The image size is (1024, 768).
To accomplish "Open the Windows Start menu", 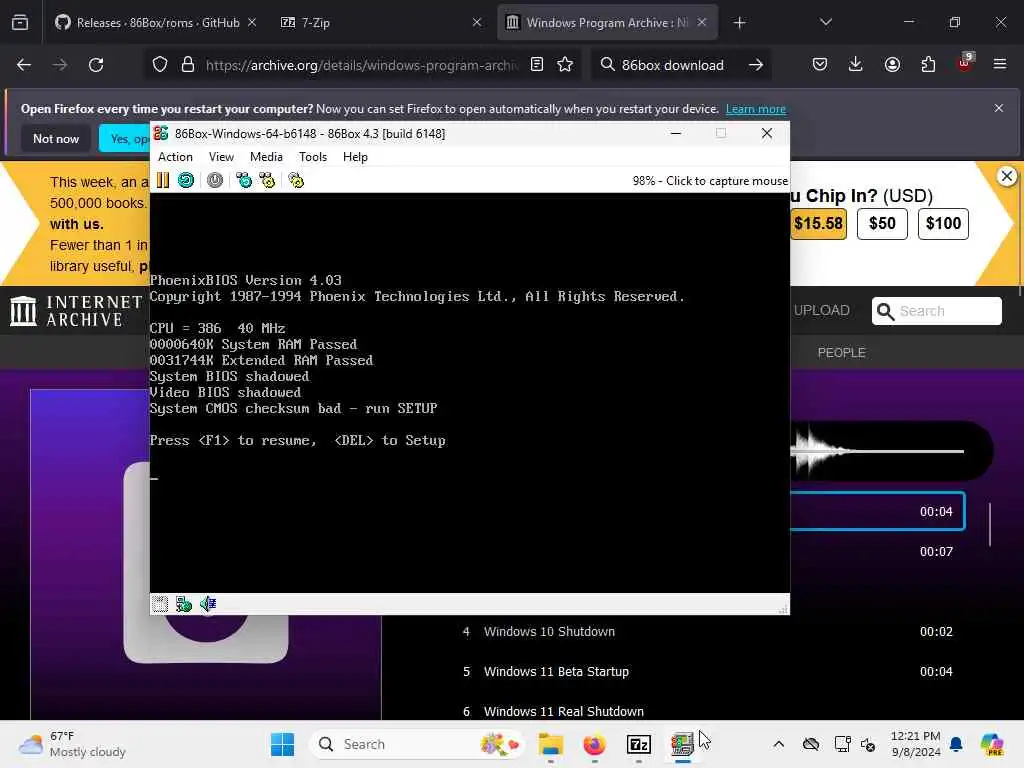I will click(282, 744).
